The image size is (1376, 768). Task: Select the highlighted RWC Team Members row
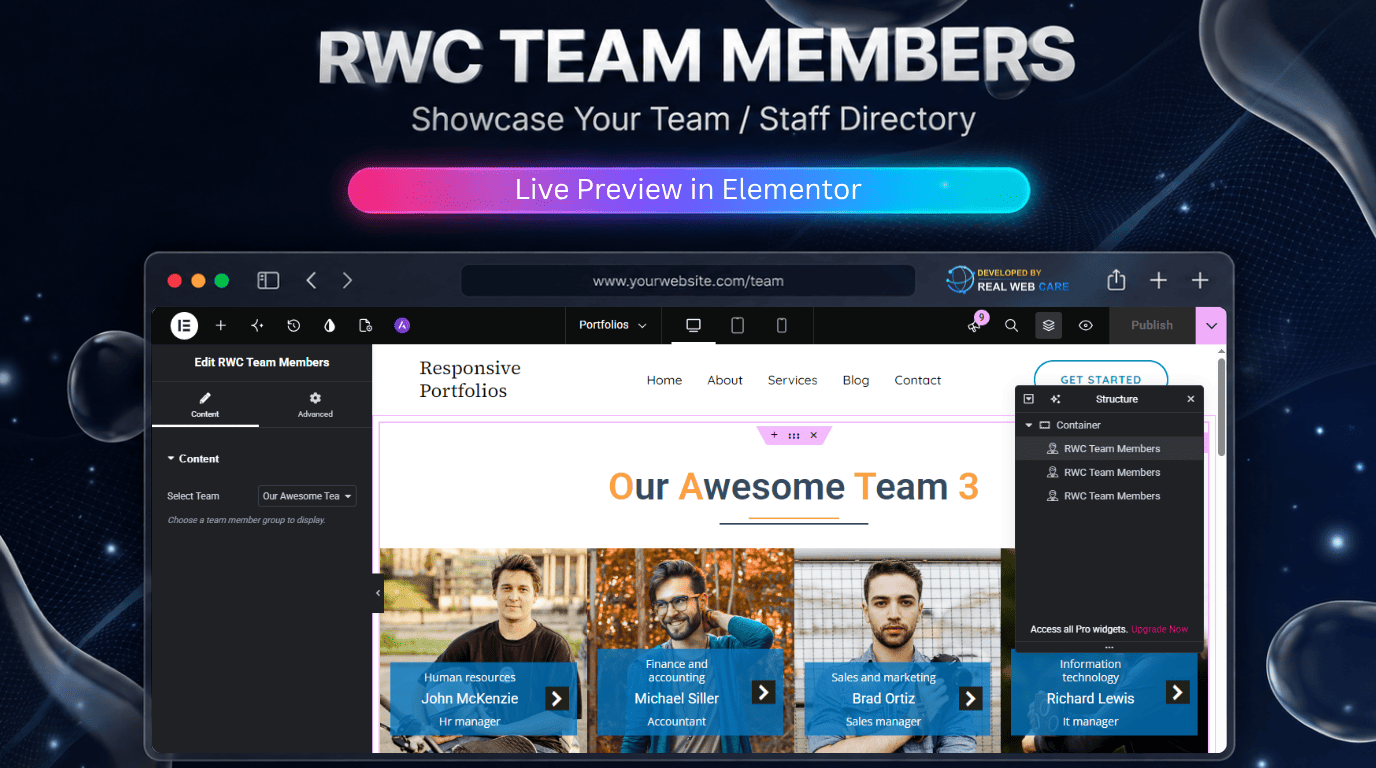click(x=1109, y=449)
